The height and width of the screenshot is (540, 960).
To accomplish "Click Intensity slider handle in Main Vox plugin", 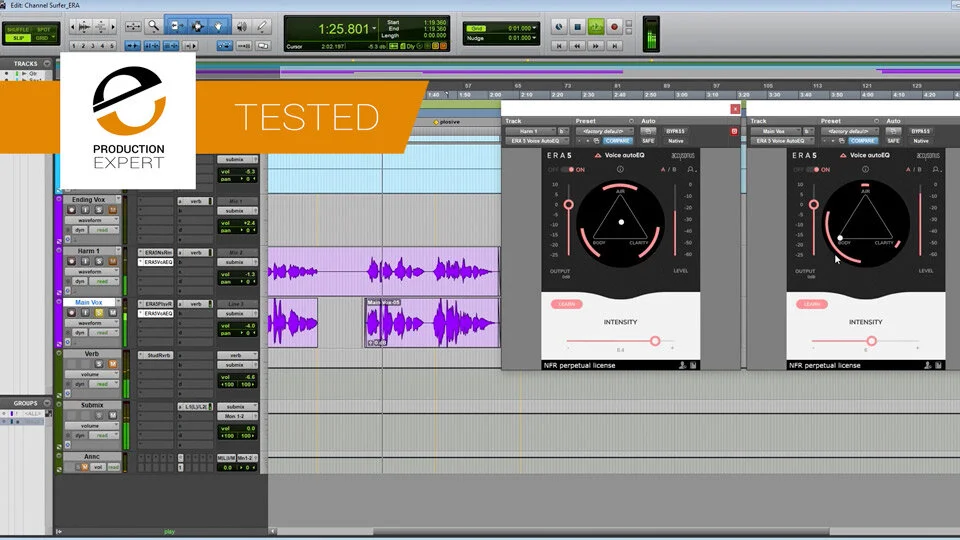I will [871, 340].
